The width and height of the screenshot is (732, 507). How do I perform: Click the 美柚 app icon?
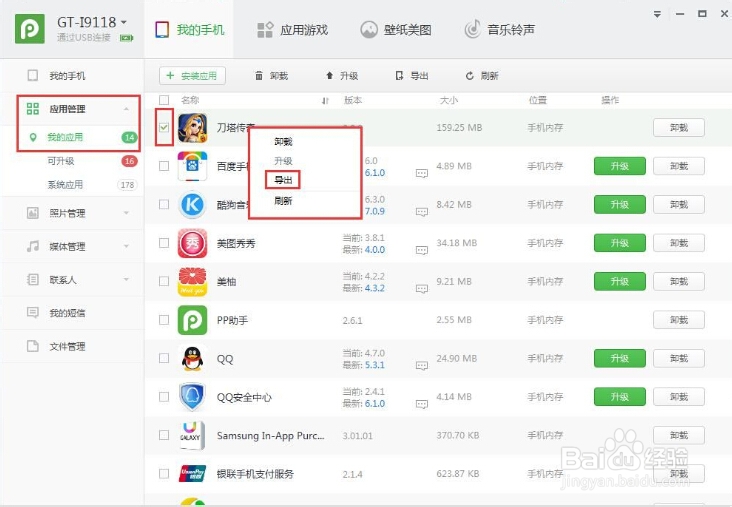(x=192, y=282)
